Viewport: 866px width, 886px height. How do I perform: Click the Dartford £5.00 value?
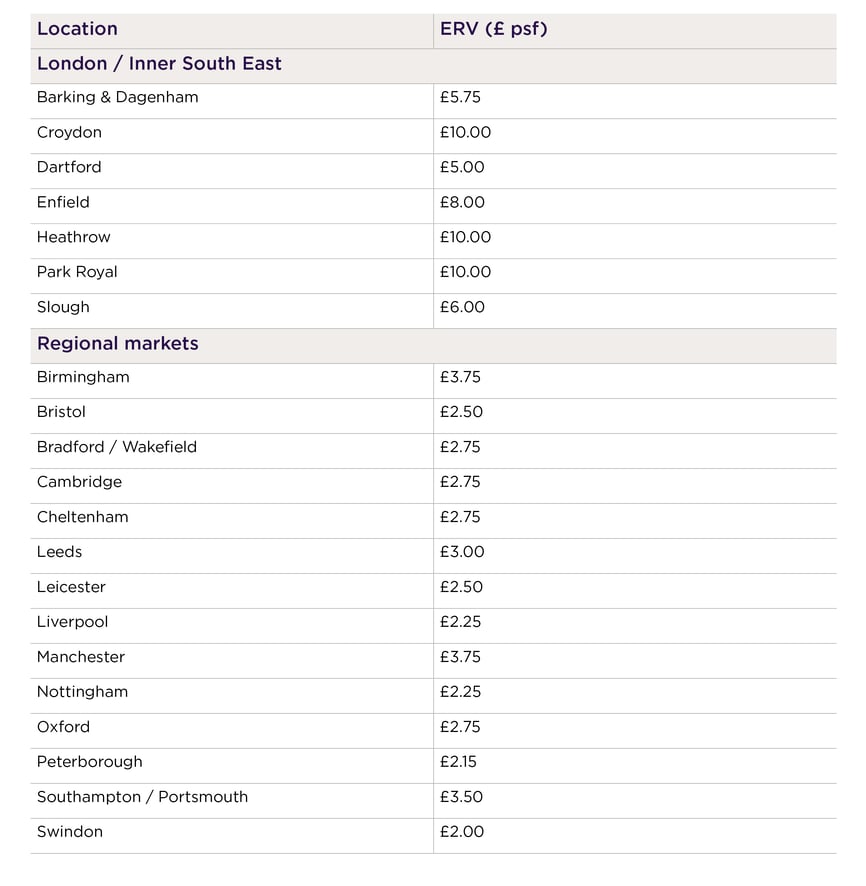coord(462,168)
